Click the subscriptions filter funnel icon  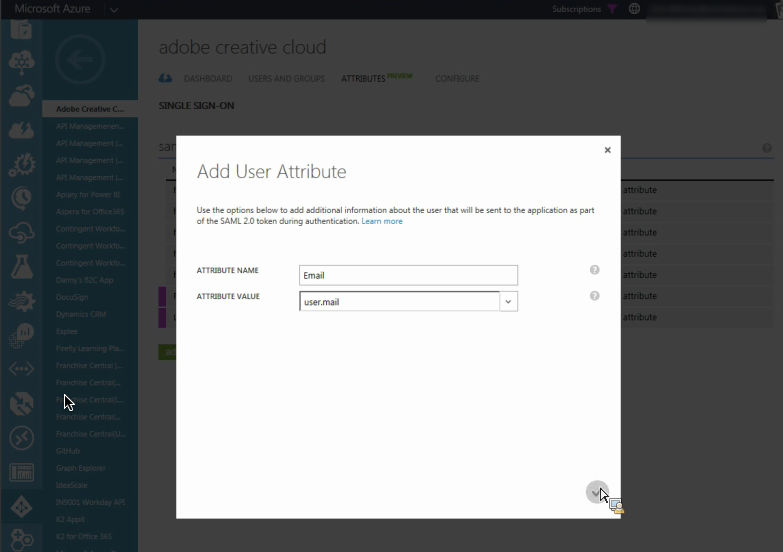coord(612,8)
